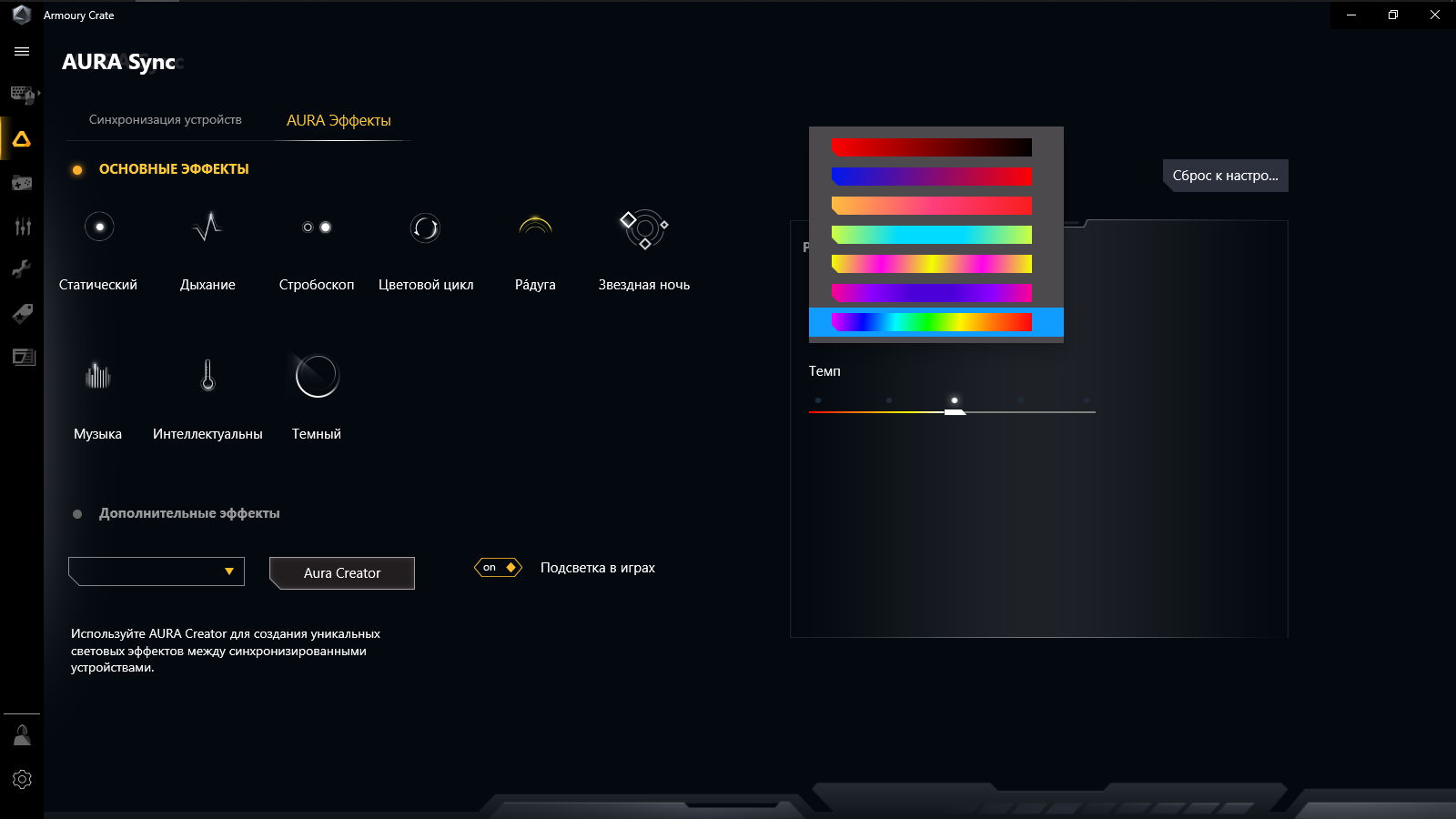Select the Basic Effects radio button
Image resolution: width=1456 pixels, height=819 pixels.
point(77,170)
